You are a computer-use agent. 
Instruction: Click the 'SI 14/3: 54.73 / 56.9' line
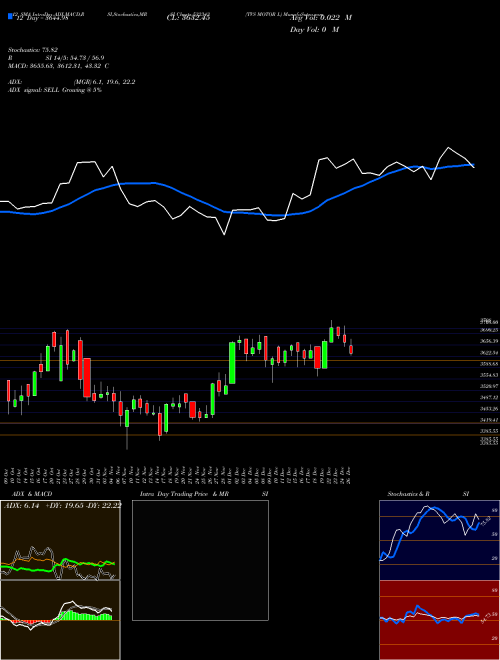(75, 58)
